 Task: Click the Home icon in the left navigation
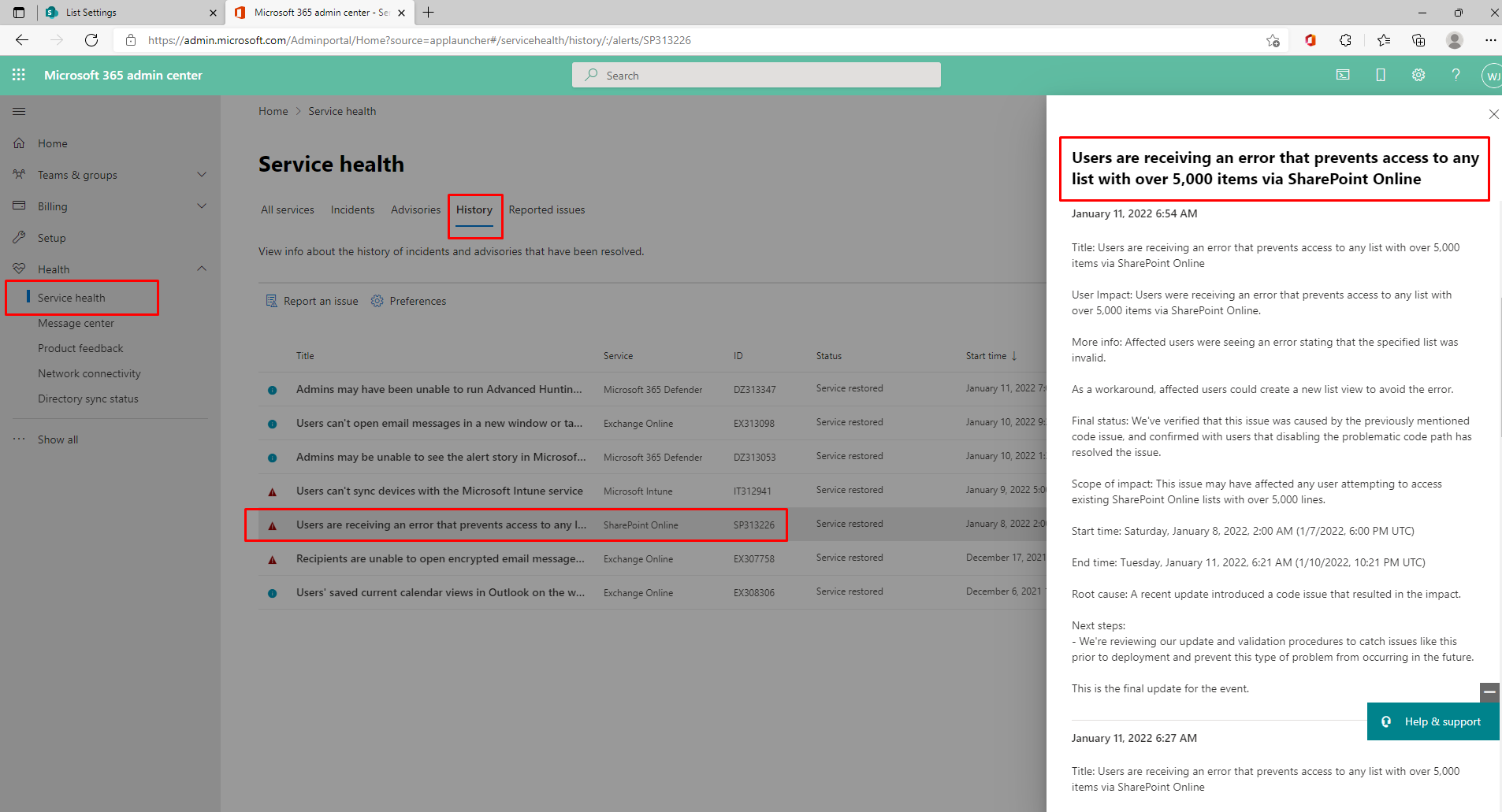(19, 143)
